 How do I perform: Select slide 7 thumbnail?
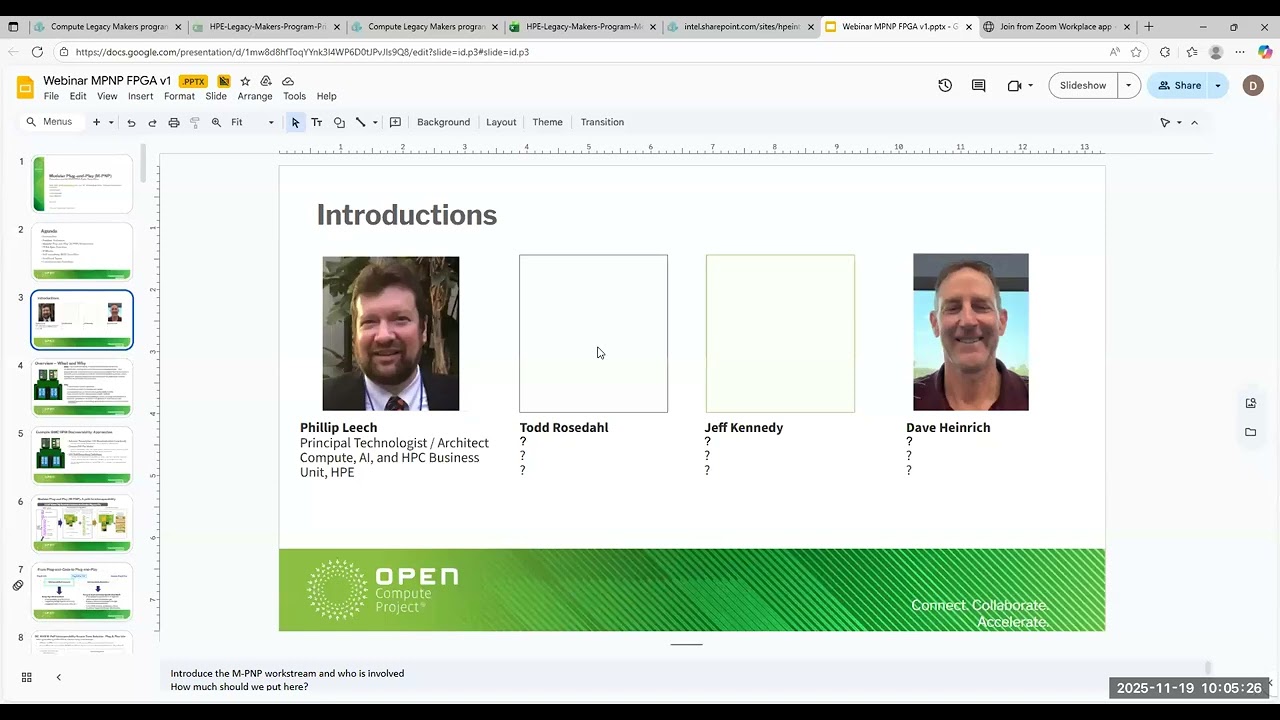pos(82,591)
